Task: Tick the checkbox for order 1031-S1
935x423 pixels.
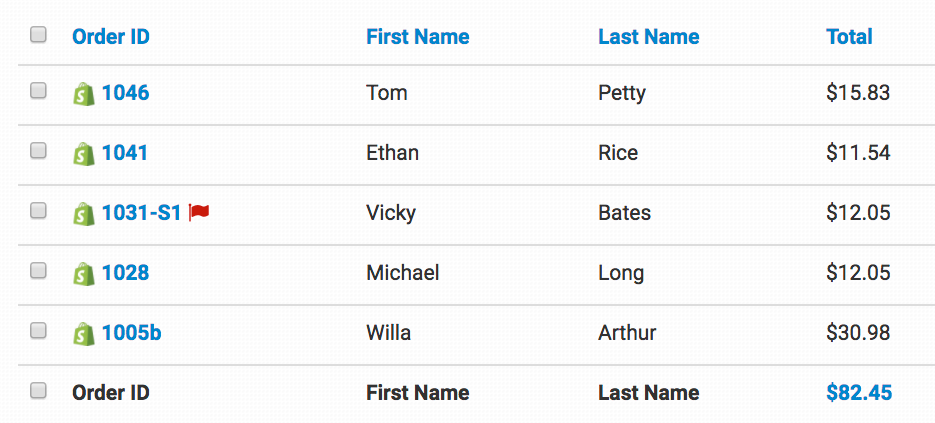Action: tap(38, 211)
